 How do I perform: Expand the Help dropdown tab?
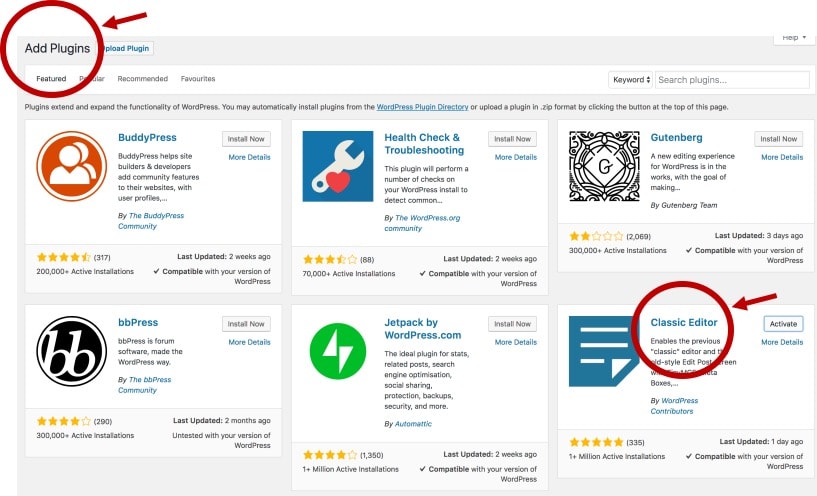click(x=794, y=38)
